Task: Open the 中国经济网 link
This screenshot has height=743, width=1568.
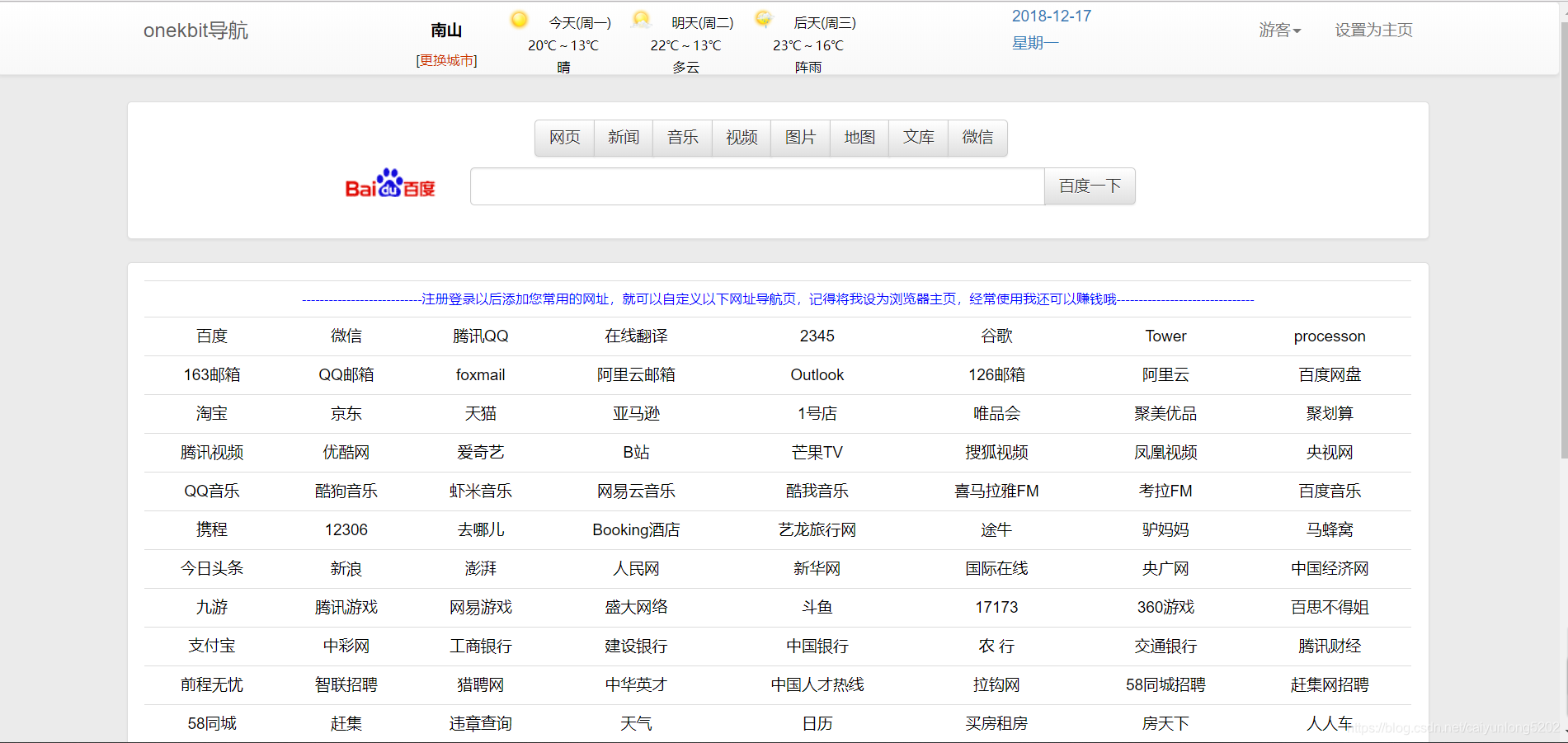Action: tap(1330, 569)
